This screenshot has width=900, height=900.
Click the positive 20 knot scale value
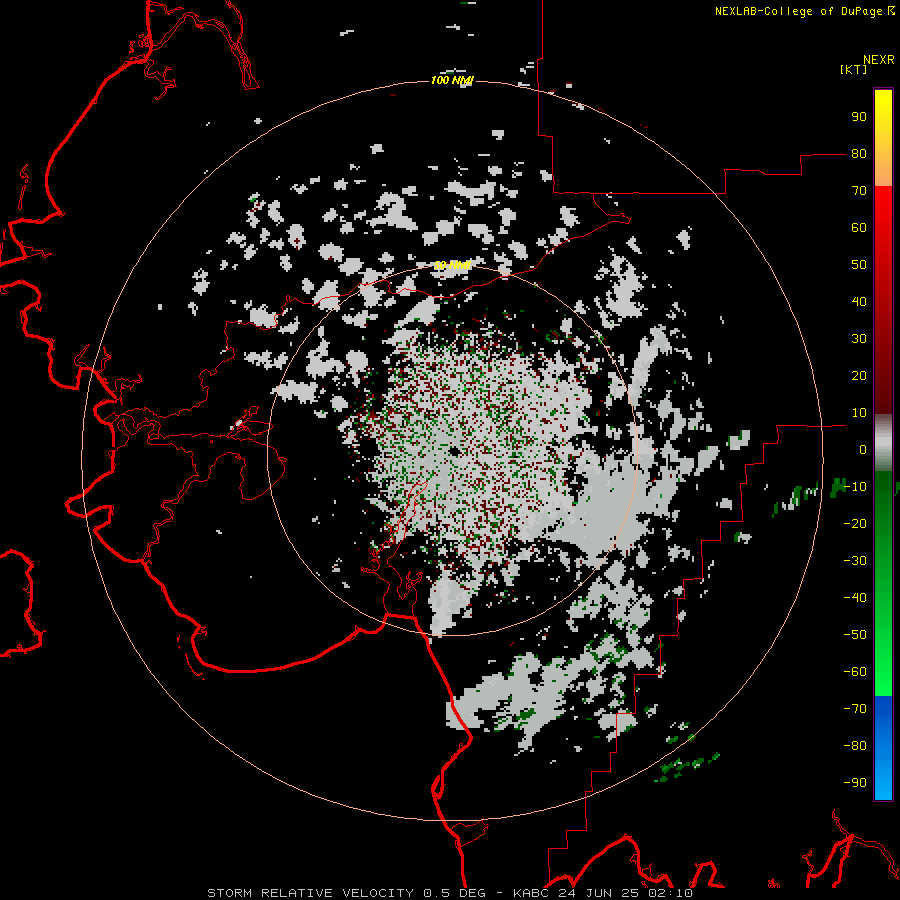pos(859,376)
